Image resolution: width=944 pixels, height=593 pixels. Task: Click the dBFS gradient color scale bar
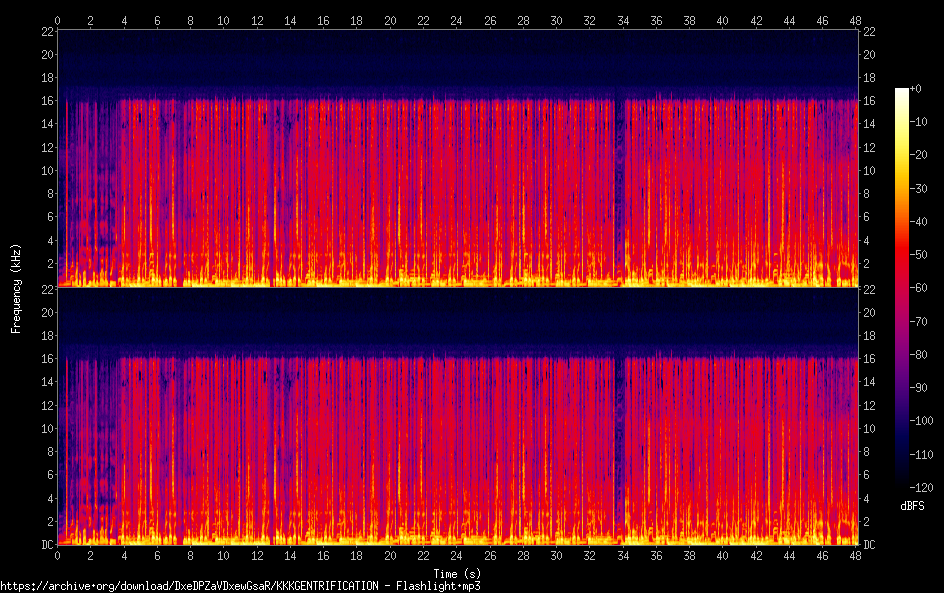(902, 287)
